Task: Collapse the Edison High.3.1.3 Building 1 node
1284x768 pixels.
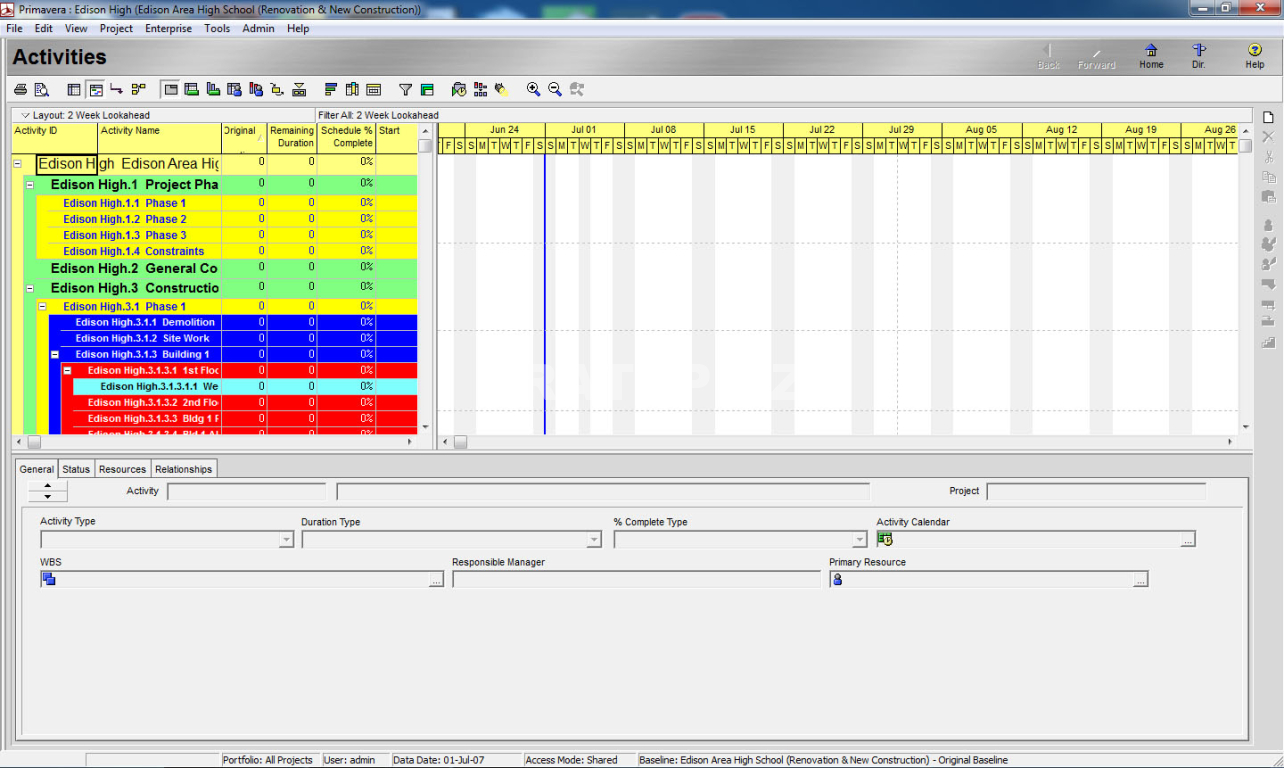Action: point(55,355)
